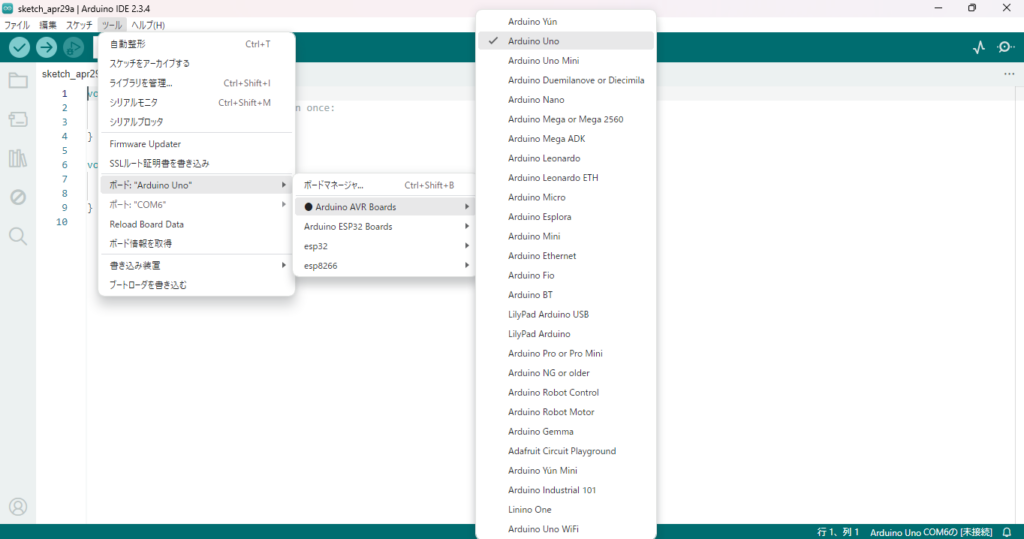
Task: Choose シリアルモニタ menu entry
Action: (197, 103)
